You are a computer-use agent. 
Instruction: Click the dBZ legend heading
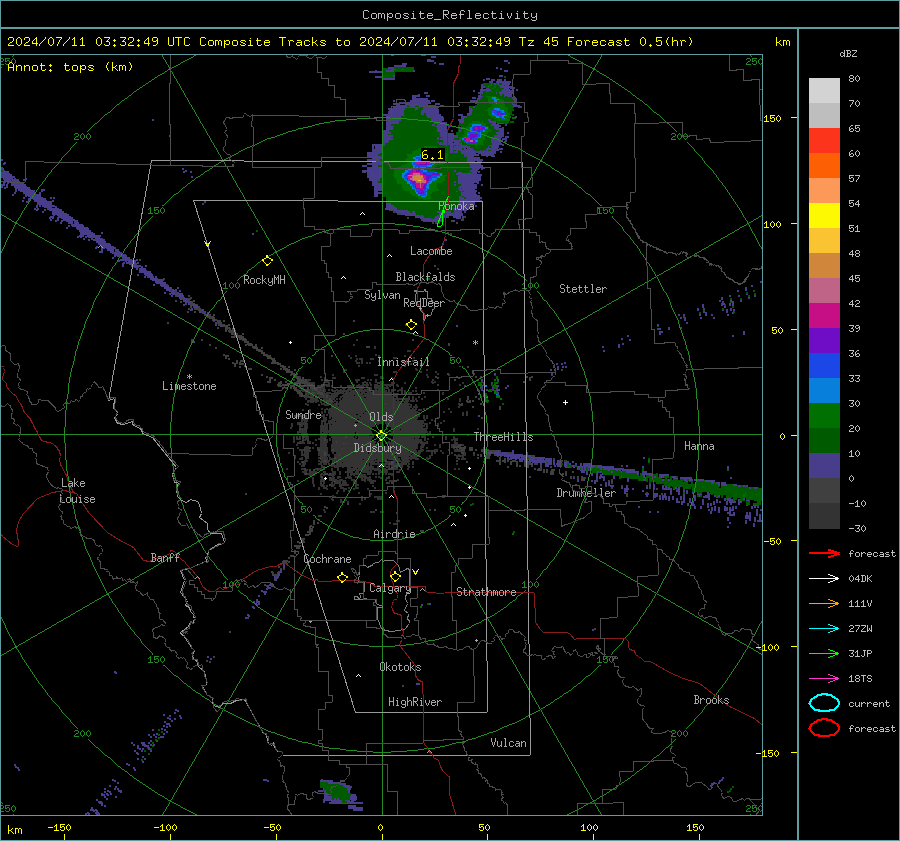pos(848,54)
